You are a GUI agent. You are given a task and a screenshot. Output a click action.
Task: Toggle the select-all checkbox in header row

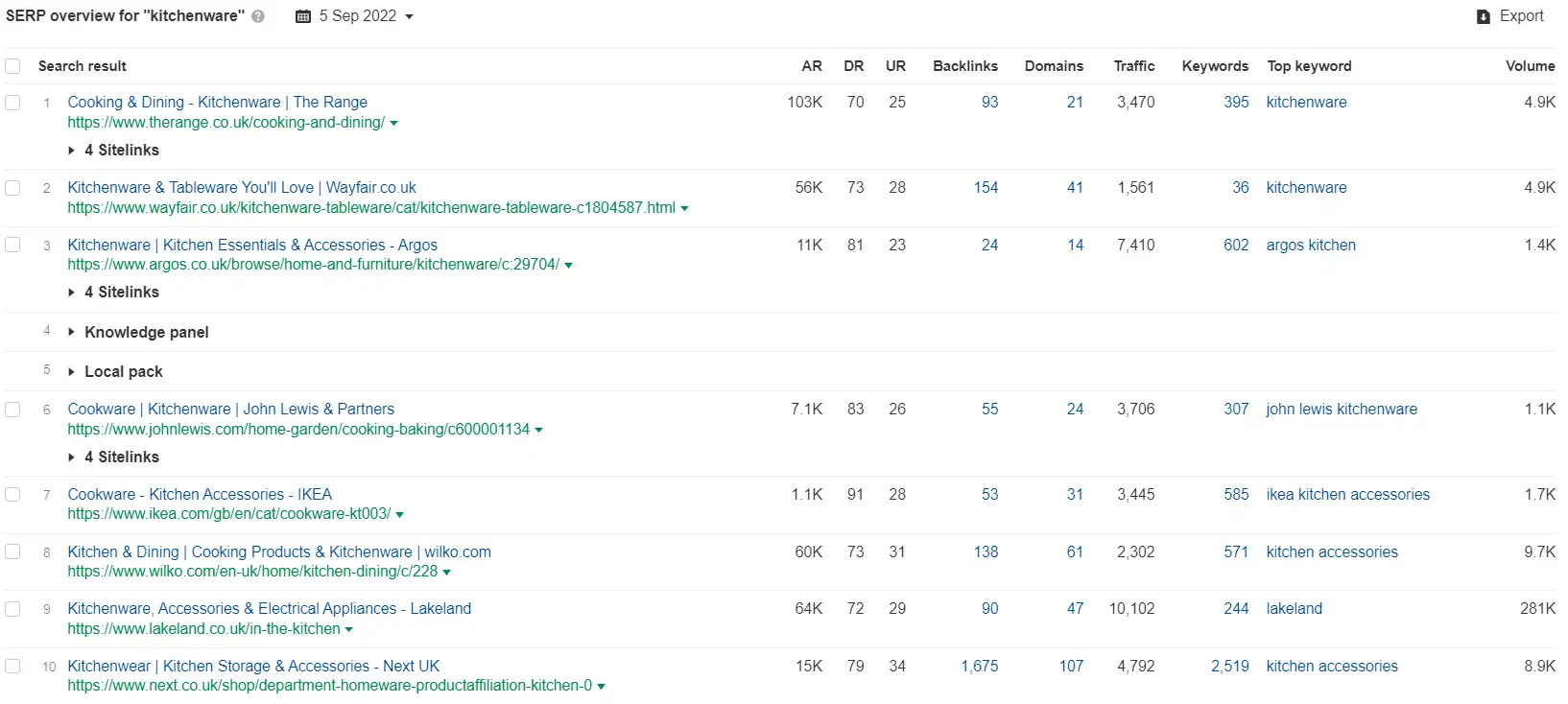click(x=12, y=66)
